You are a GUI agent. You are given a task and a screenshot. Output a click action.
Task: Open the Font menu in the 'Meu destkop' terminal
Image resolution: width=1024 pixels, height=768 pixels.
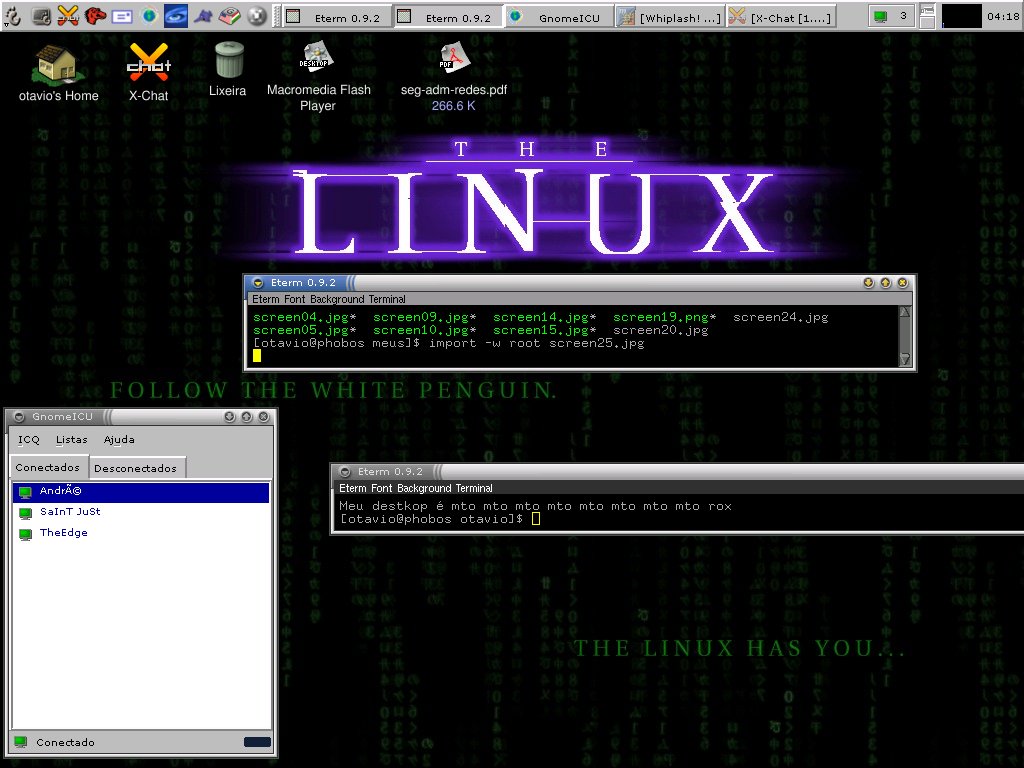click(382, 488)
